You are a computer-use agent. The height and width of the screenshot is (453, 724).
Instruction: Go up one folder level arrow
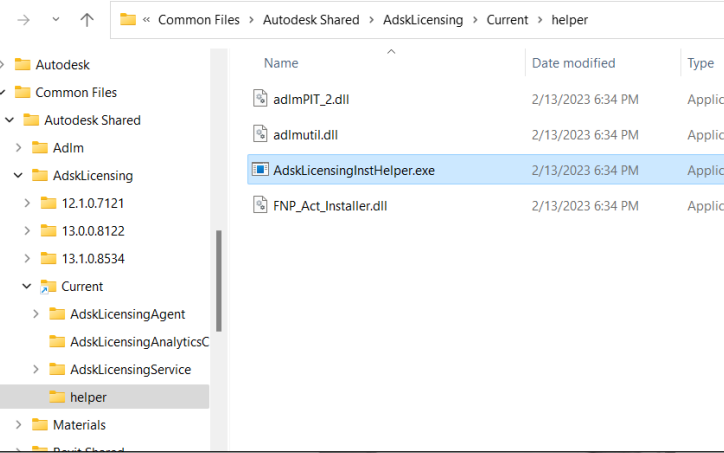(x=87, y=19)
